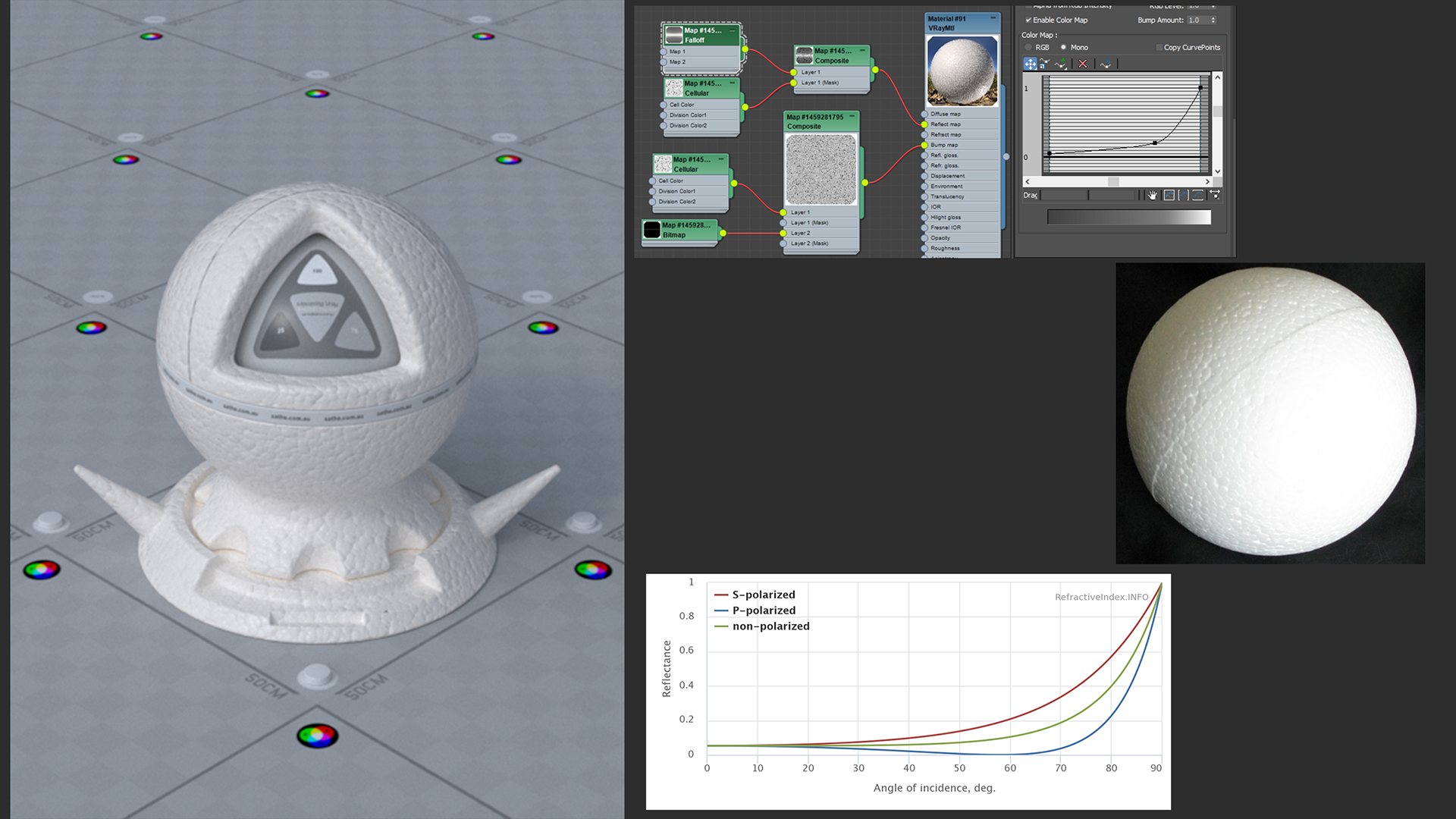Select the Scale Point tool in curve toolbar
This screenshot has width=1456, height=819.
pyautogui.click(x=1044, y=64)
